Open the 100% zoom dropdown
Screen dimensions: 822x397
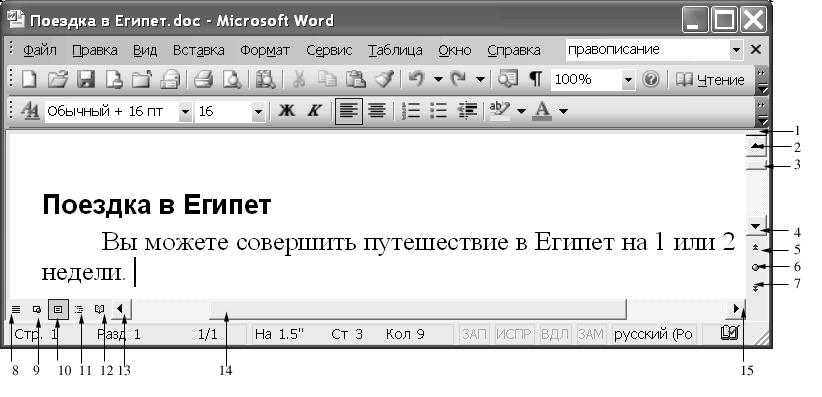pyautogui.click(x=628, y=80)
